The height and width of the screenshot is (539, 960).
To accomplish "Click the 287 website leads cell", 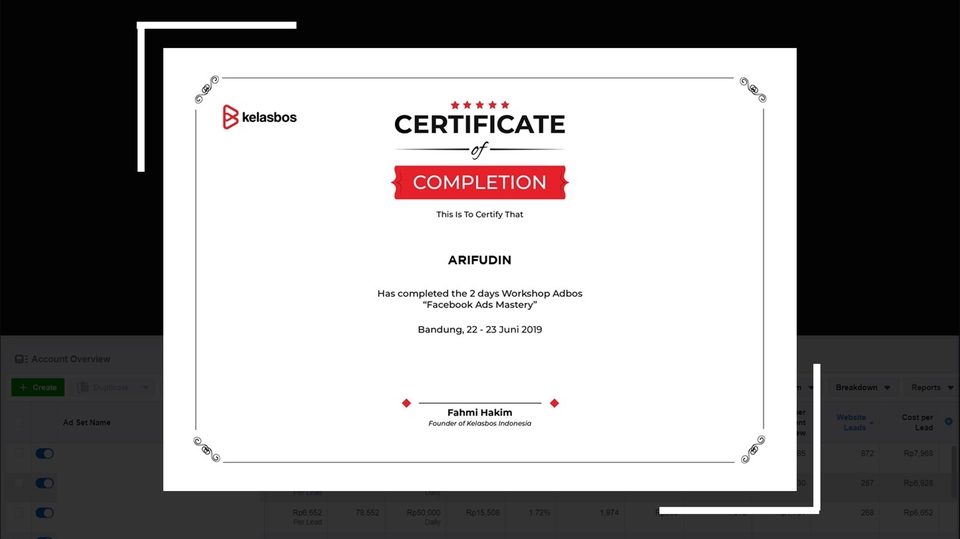I will [867, 483].
